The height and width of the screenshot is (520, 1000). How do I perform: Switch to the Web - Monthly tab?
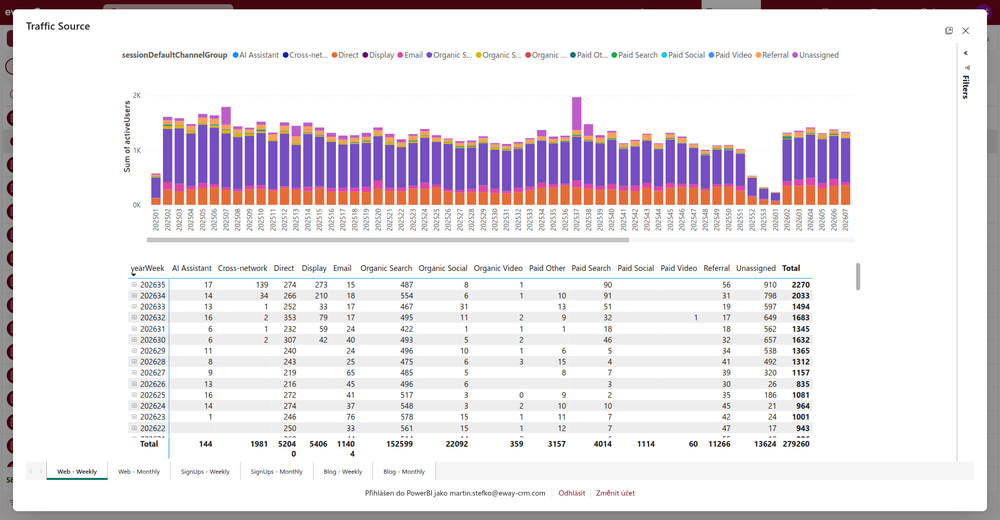138,472
